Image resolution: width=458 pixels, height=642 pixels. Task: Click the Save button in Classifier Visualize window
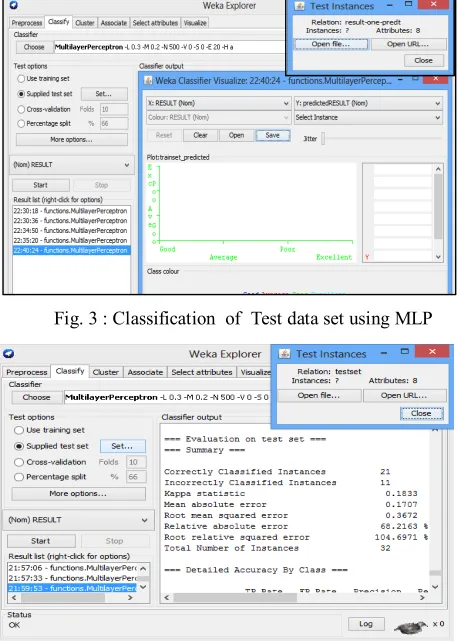(273, 136)
